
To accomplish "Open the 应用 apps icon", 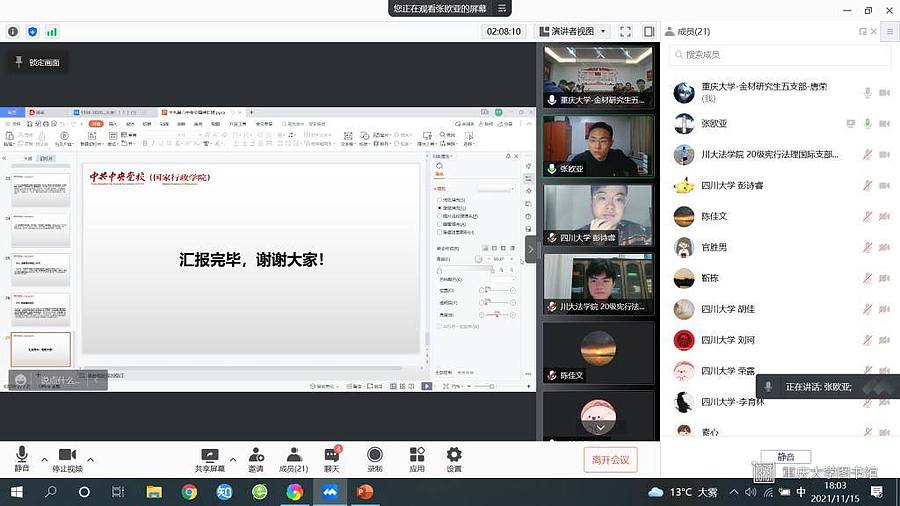I will coord(417,455).
